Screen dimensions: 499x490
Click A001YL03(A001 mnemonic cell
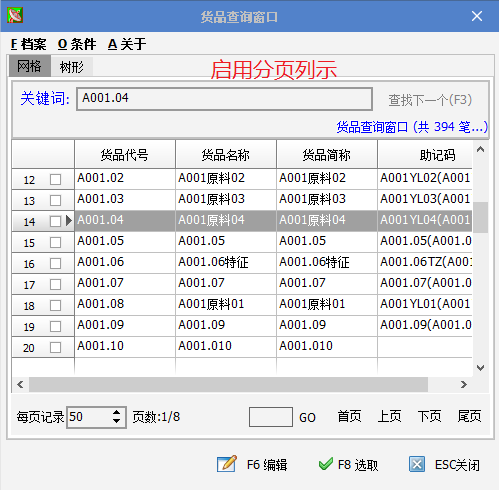(425, 199)
